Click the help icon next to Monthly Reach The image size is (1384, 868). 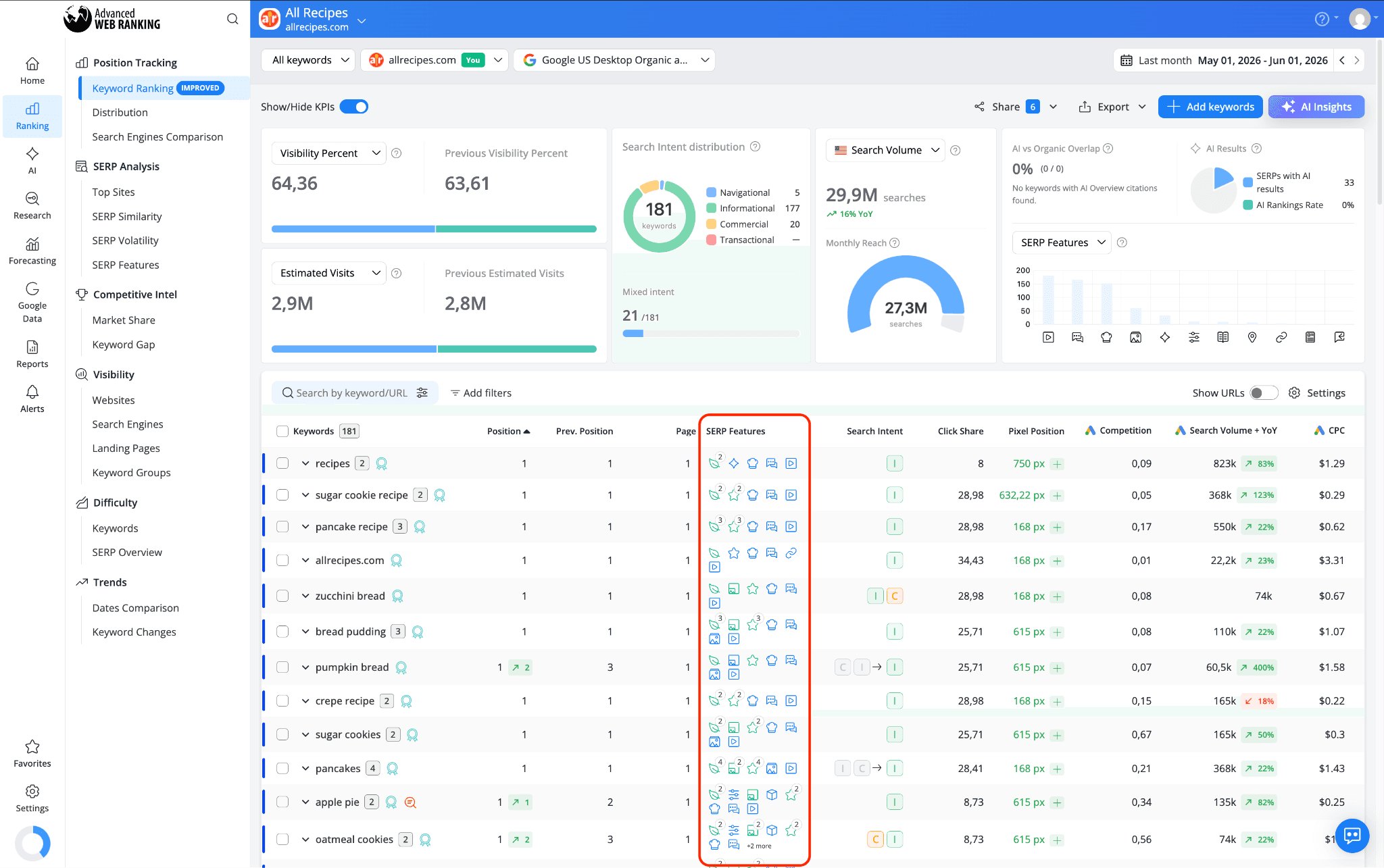point(895,243)
